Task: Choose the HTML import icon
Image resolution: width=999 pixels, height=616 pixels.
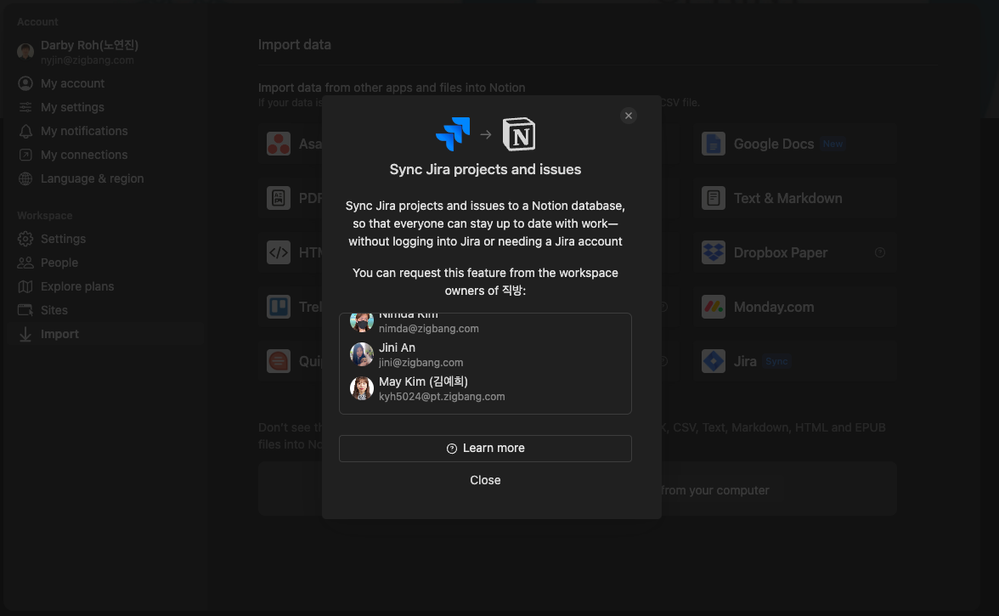Action: coord(278,253)
